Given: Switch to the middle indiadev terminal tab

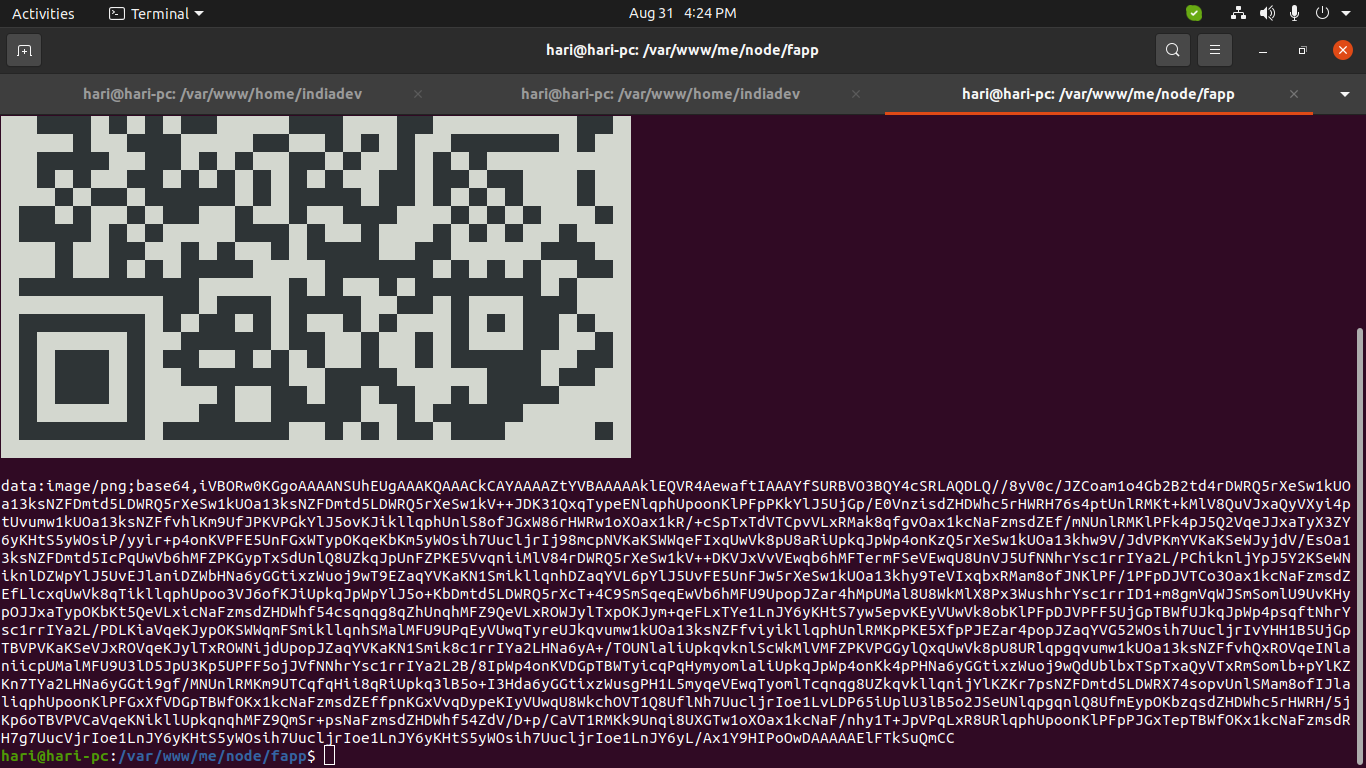Looking at the screenshot, I should coord(660,94).
